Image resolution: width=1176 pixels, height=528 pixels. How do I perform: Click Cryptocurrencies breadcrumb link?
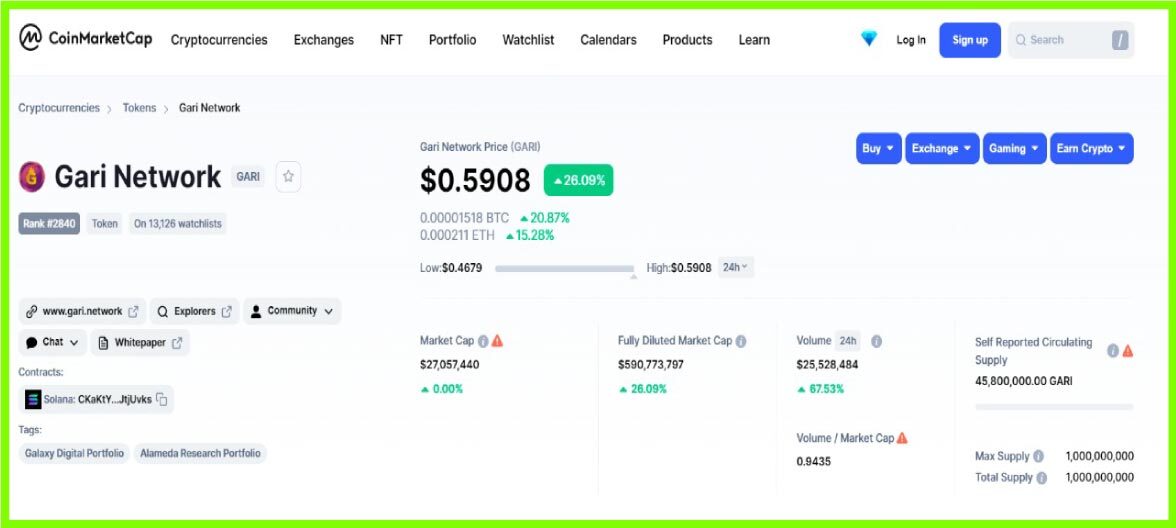coord(58,108)
